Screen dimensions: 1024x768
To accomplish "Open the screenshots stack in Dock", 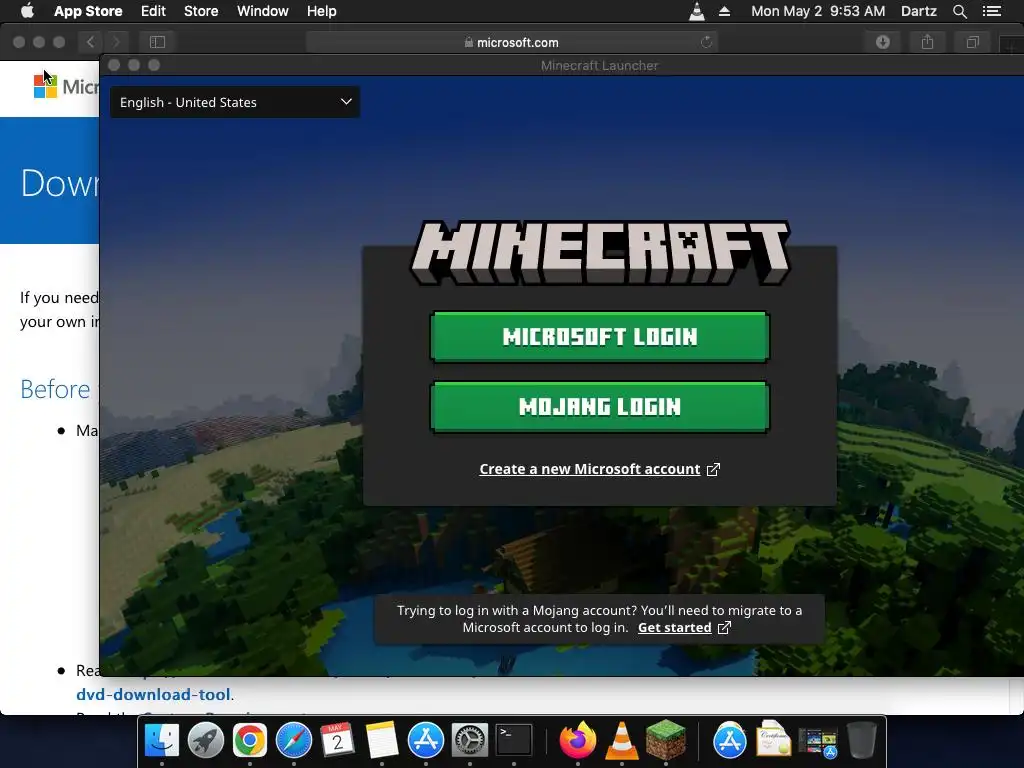I will click(x=817, y=743).
